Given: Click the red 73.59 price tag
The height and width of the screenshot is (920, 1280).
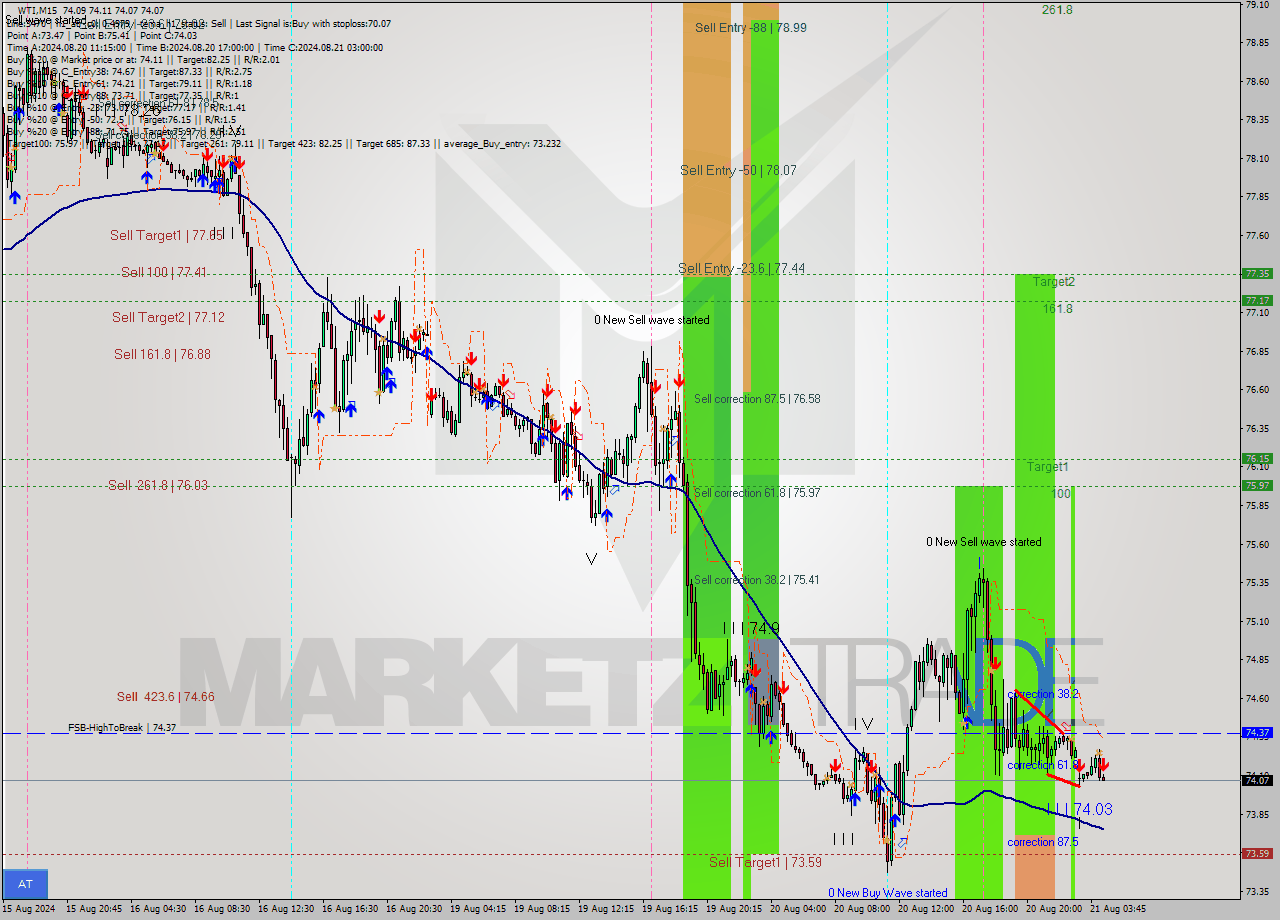Looking at the screenshot, I should 1257,853.
